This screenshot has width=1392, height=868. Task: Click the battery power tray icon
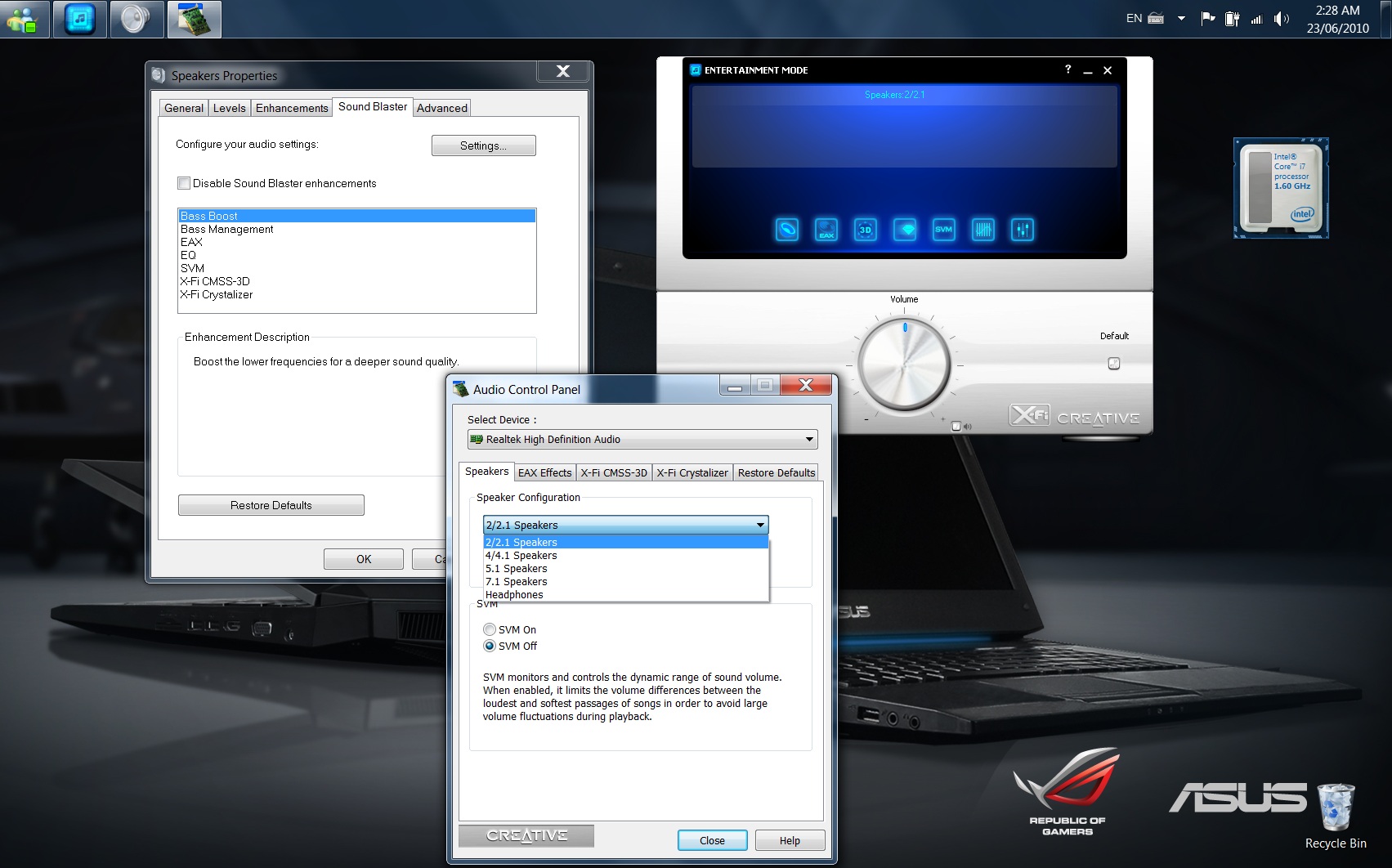(x=1232, y=18)
